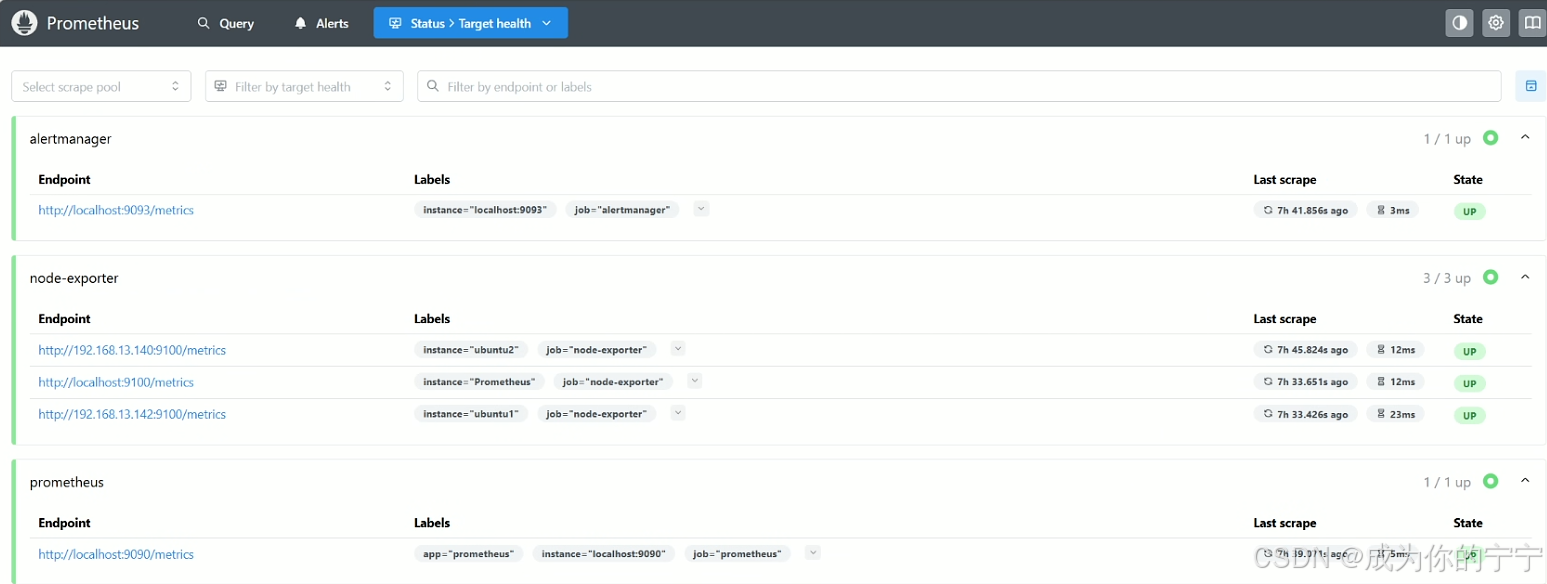
Task: Click the prometheus pool green health ring icon
Action: click(x=1490, y=481)
